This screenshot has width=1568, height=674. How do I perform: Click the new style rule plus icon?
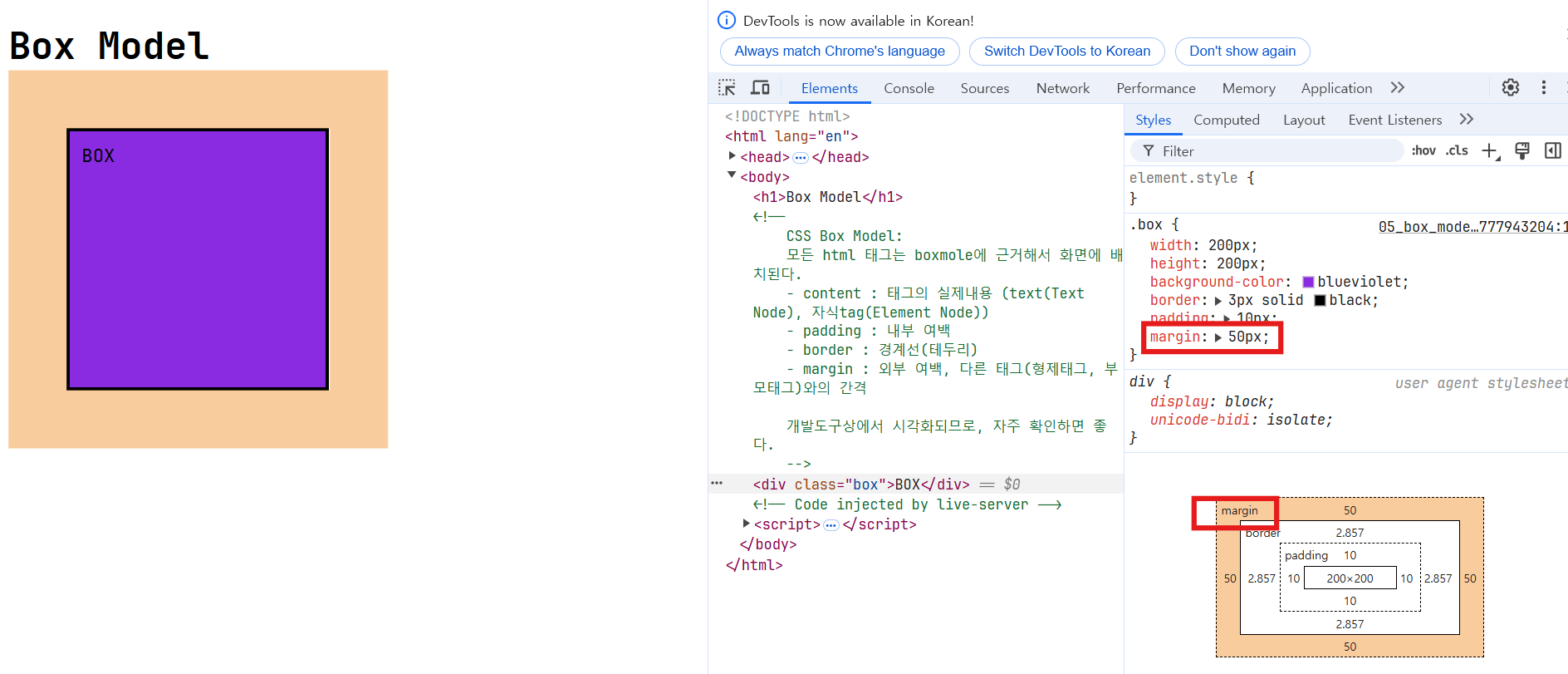[x=1491, y=151]
